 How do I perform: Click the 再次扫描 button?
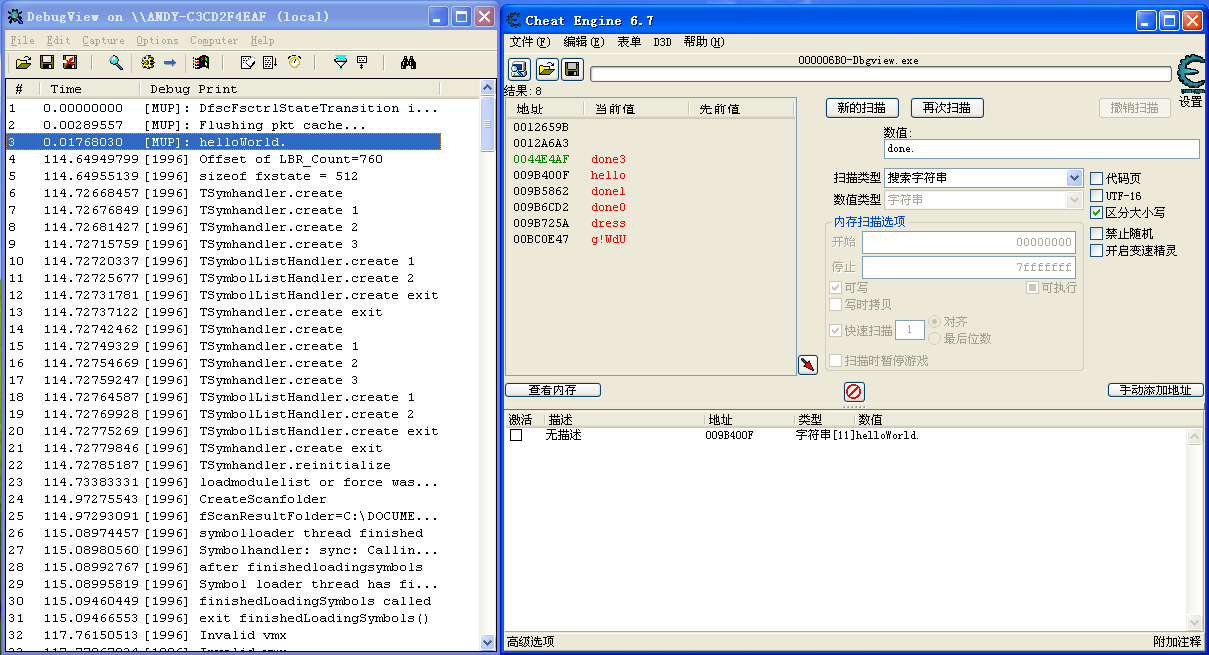coord(947,107)
